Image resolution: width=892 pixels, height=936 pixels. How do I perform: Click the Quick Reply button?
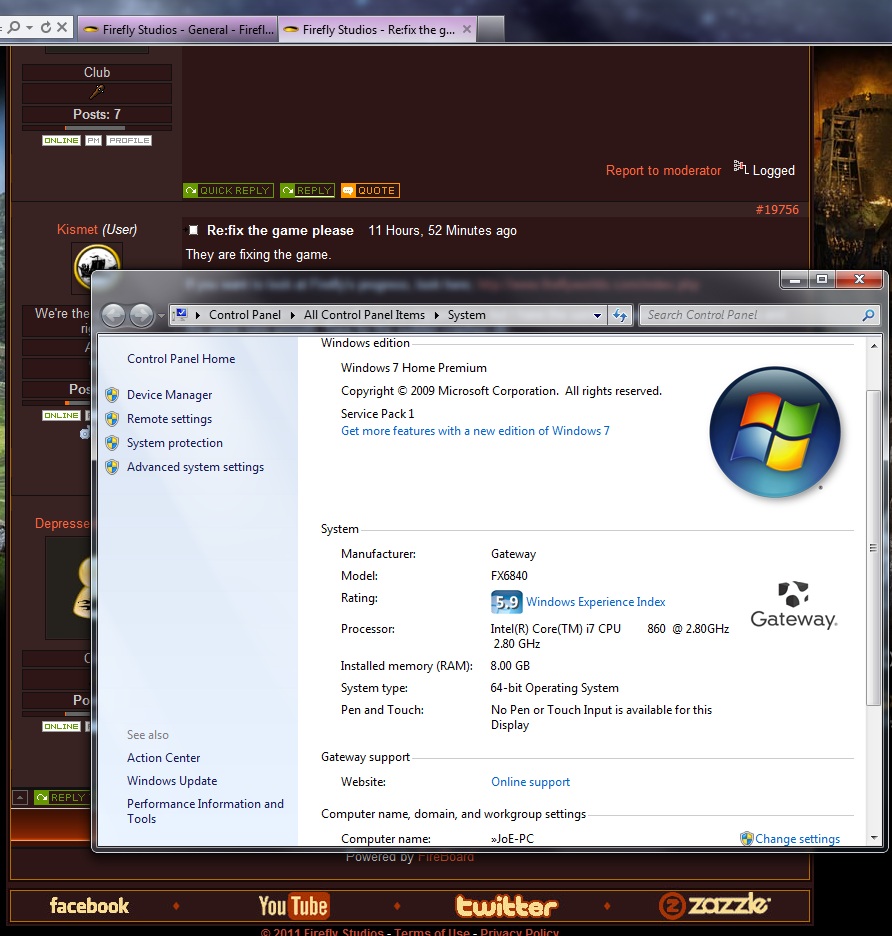click(228, 190)
